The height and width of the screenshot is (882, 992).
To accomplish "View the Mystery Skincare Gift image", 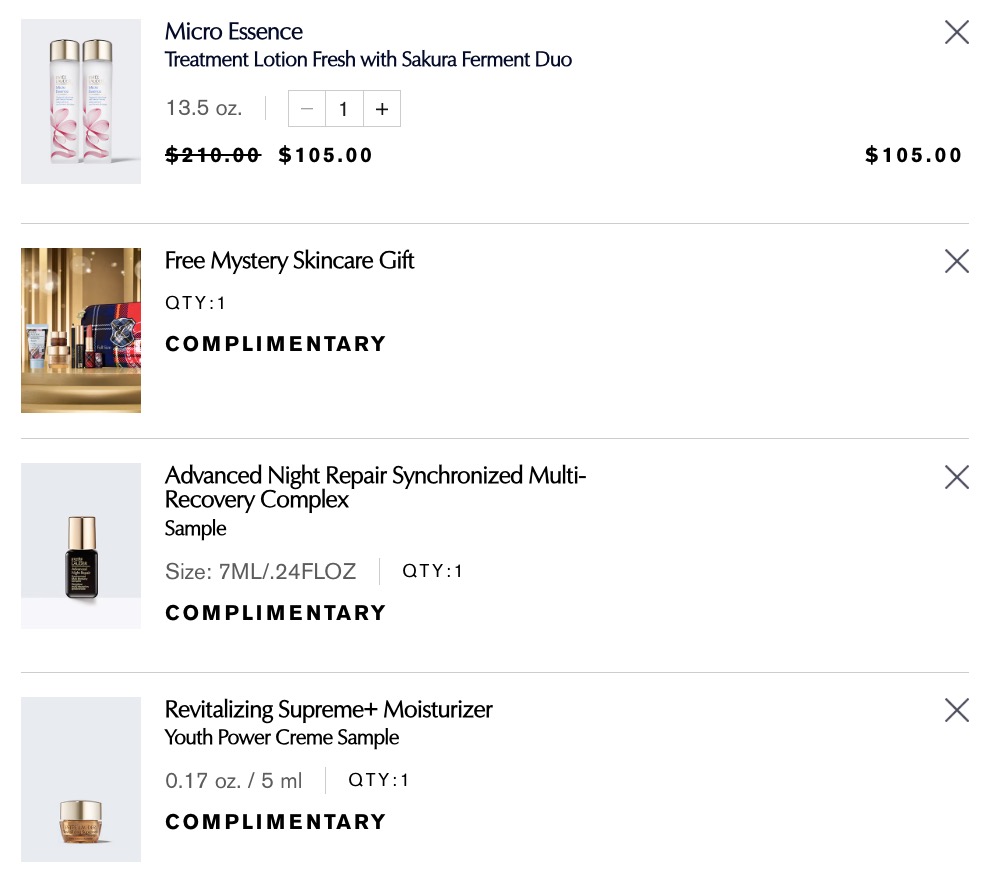I will (x=81, y=331).
